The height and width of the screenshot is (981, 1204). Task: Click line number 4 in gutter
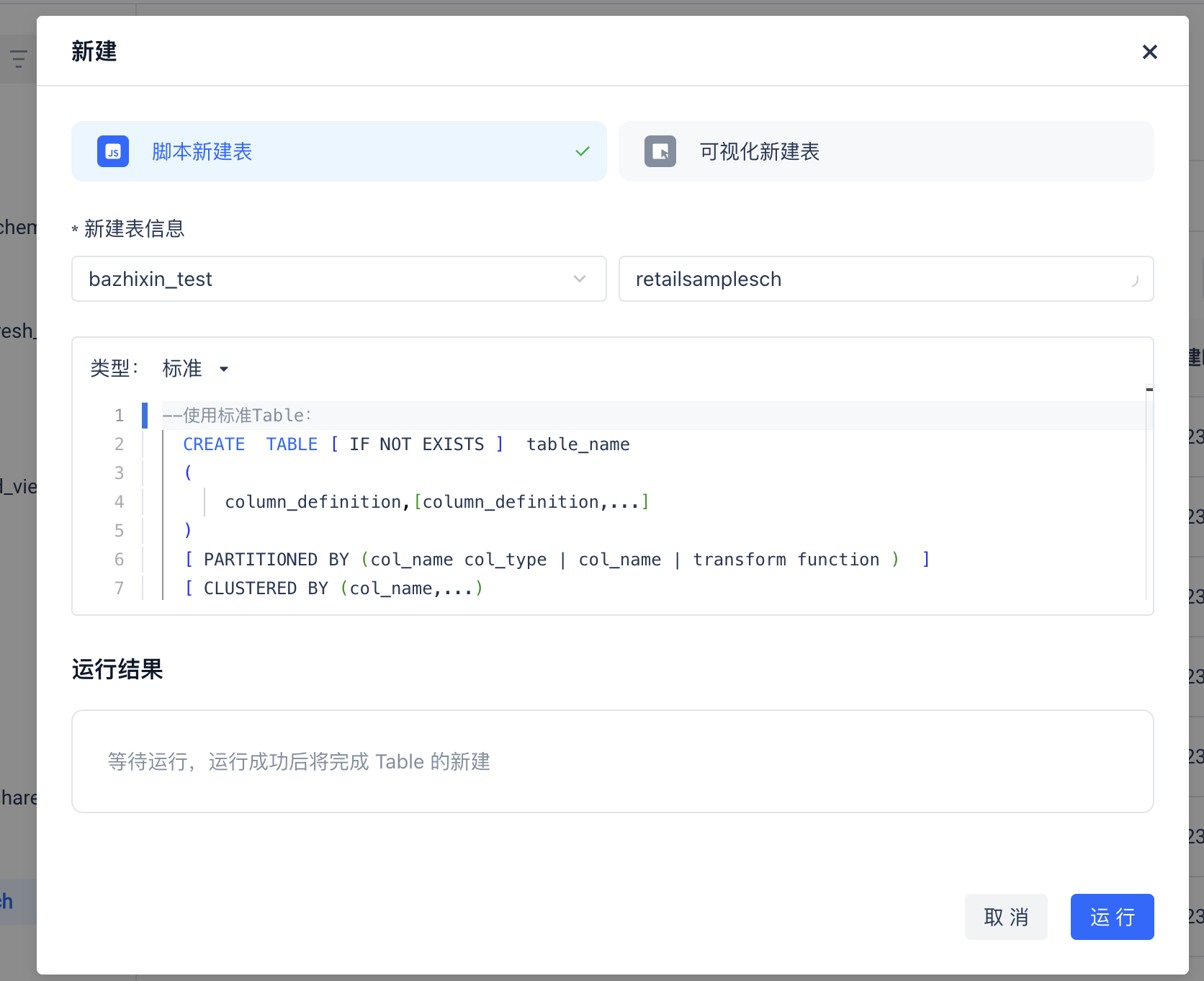point(120,502)
